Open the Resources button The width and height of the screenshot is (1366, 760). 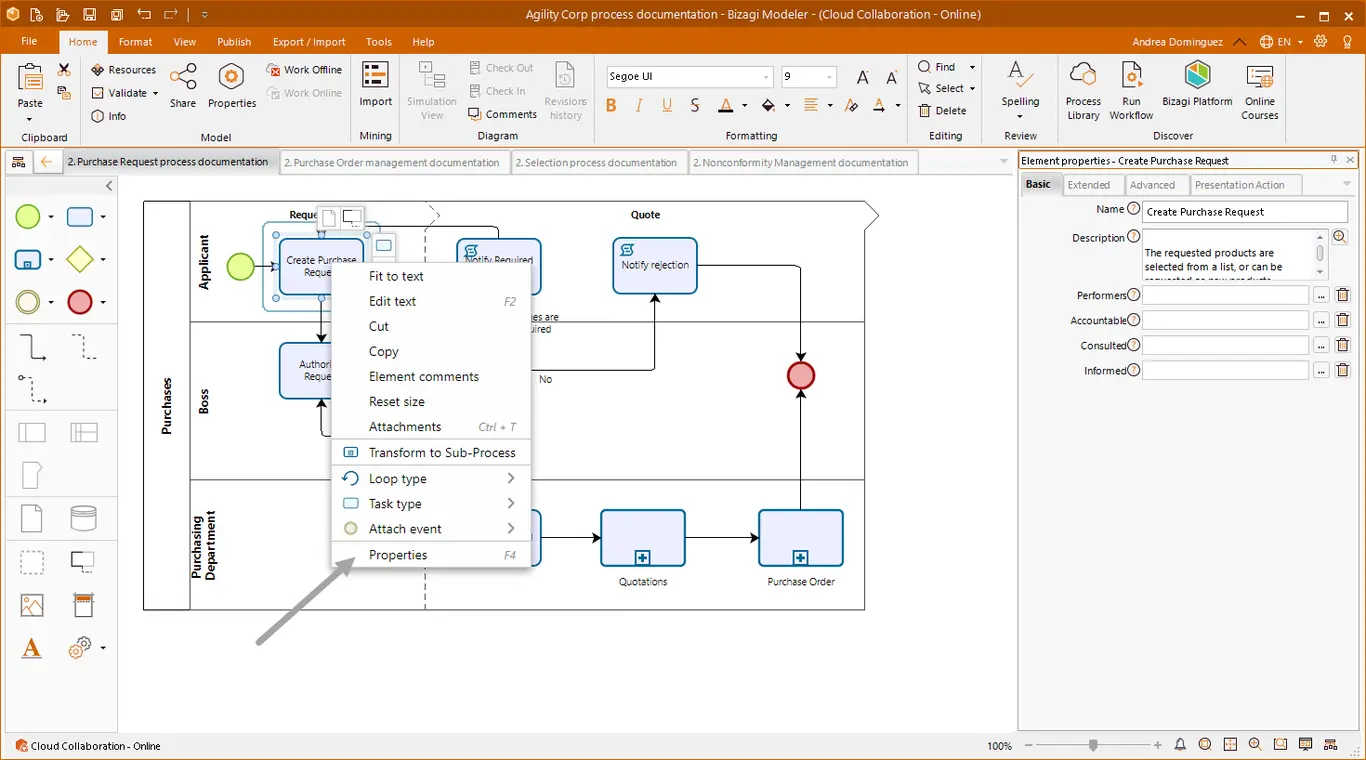click(x=124, y=70)
